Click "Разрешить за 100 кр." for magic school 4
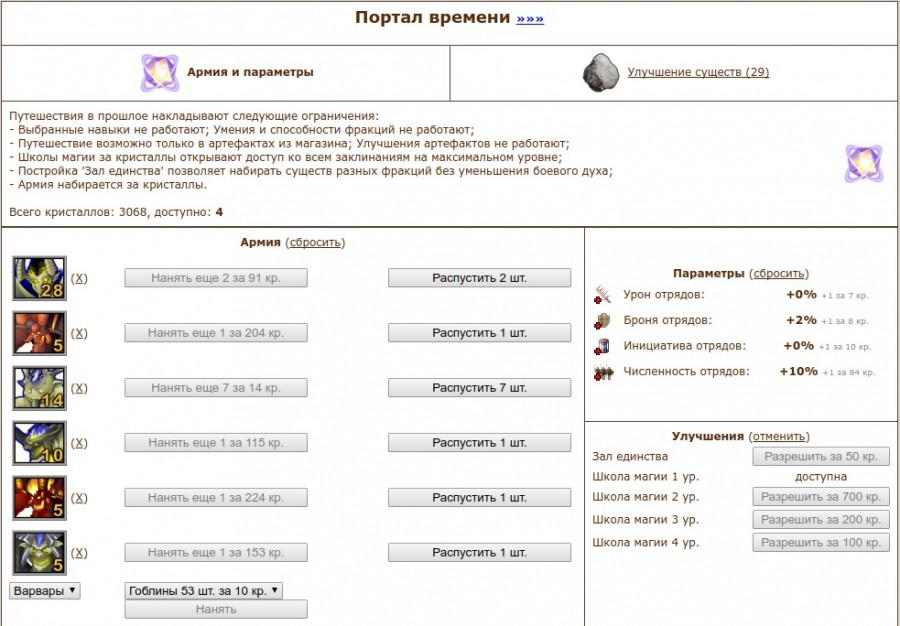900x626 pixels. pyautogui.click(x=821, y=542)
